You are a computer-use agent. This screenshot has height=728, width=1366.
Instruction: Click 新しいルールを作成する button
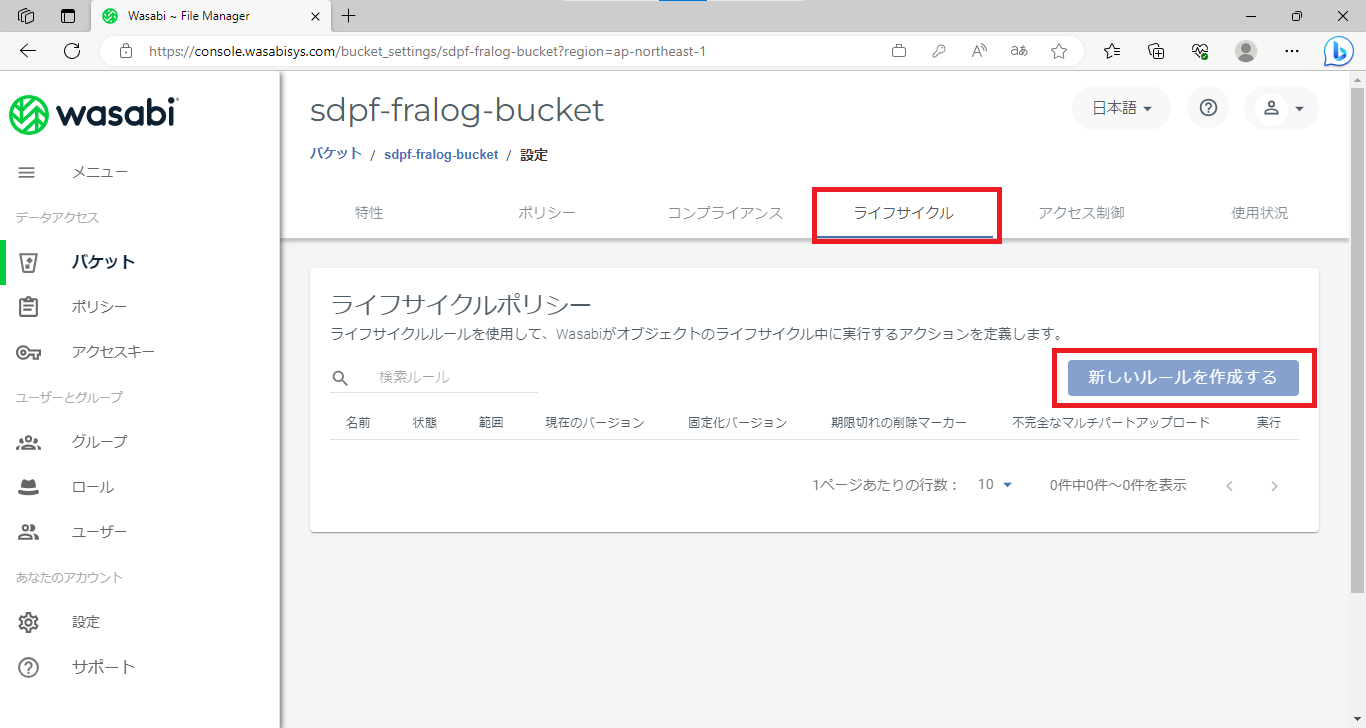1183,378
